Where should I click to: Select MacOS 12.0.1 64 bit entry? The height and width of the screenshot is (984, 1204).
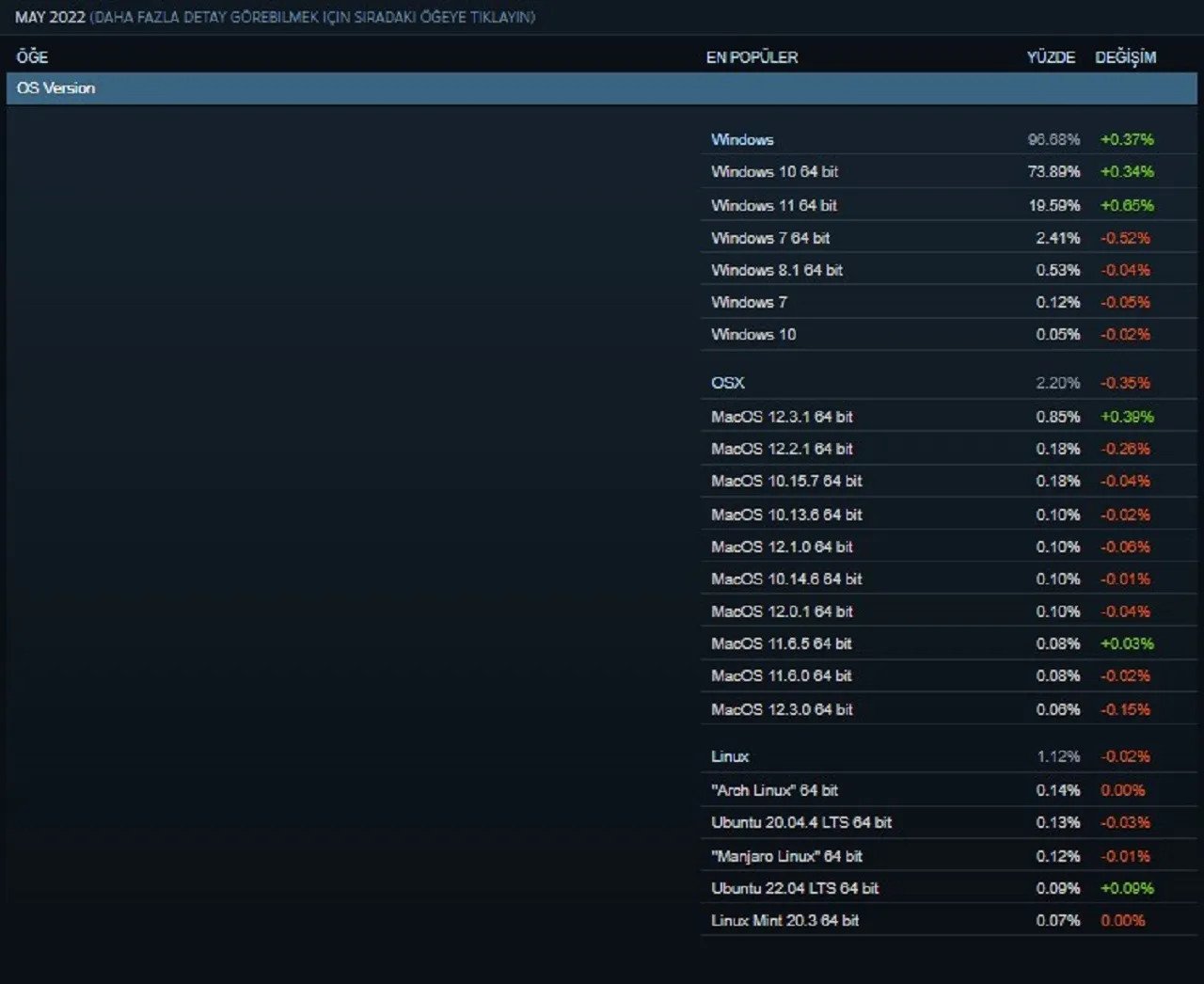pyautogui.click(x=948, y=611)
